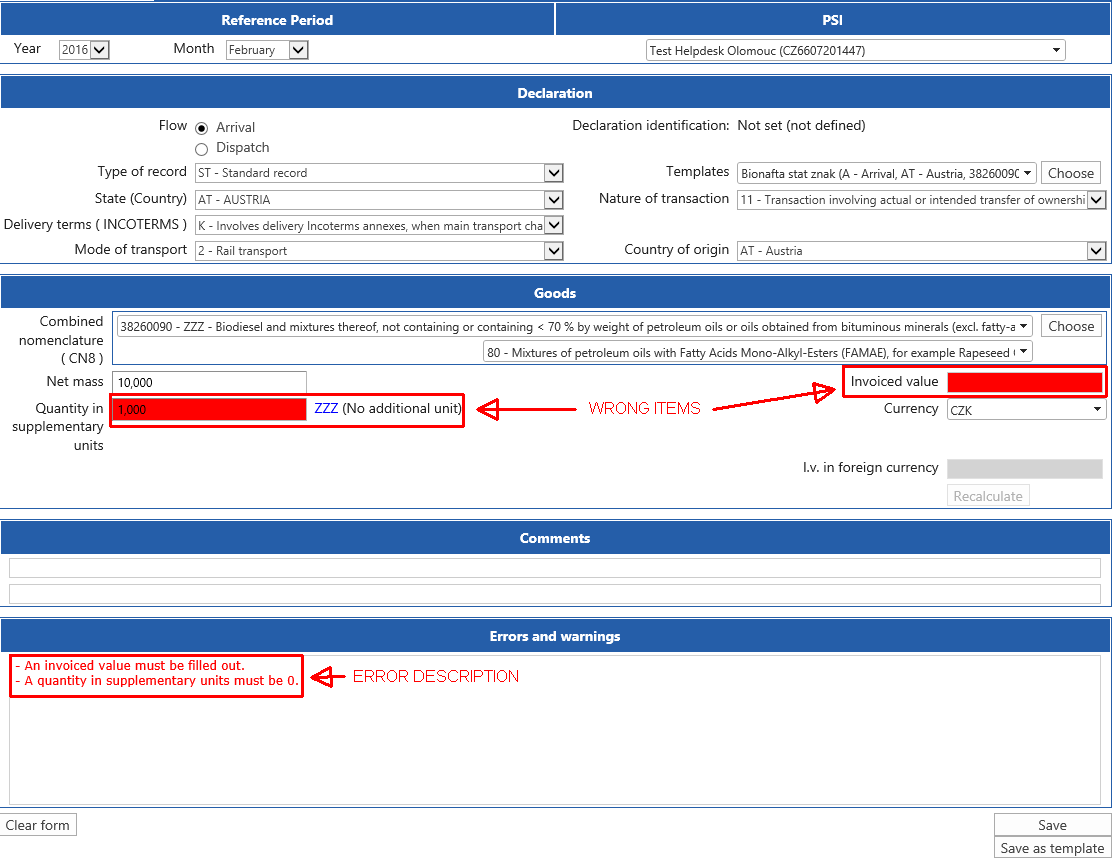Open the Combined nomenclature 38260090 dropdown
Image resolution: width=1114 pixels, height=860 pixels.
[574, 327]
